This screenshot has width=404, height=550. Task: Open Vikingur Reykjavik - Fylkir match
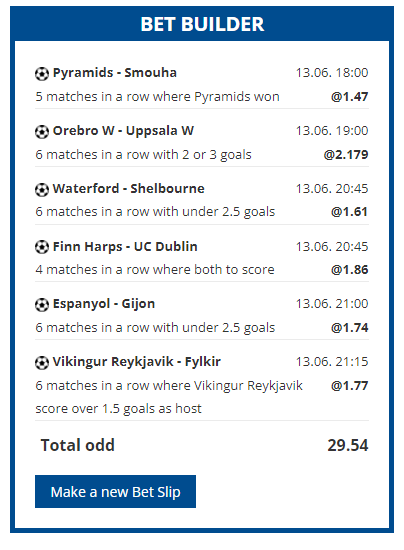(x=137, y=362)
